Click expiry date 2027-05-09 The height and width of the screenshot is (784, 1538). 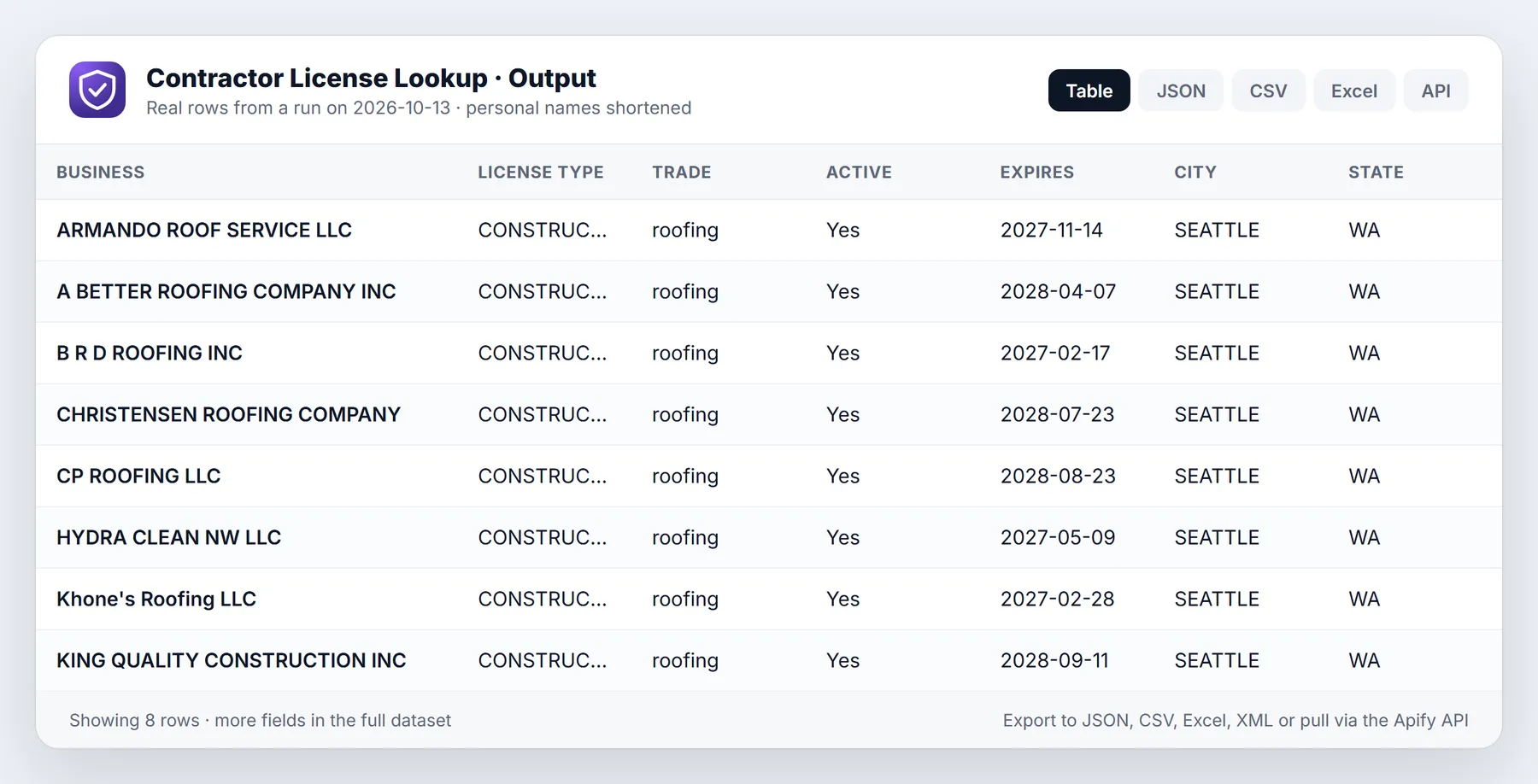[1058, 537]
